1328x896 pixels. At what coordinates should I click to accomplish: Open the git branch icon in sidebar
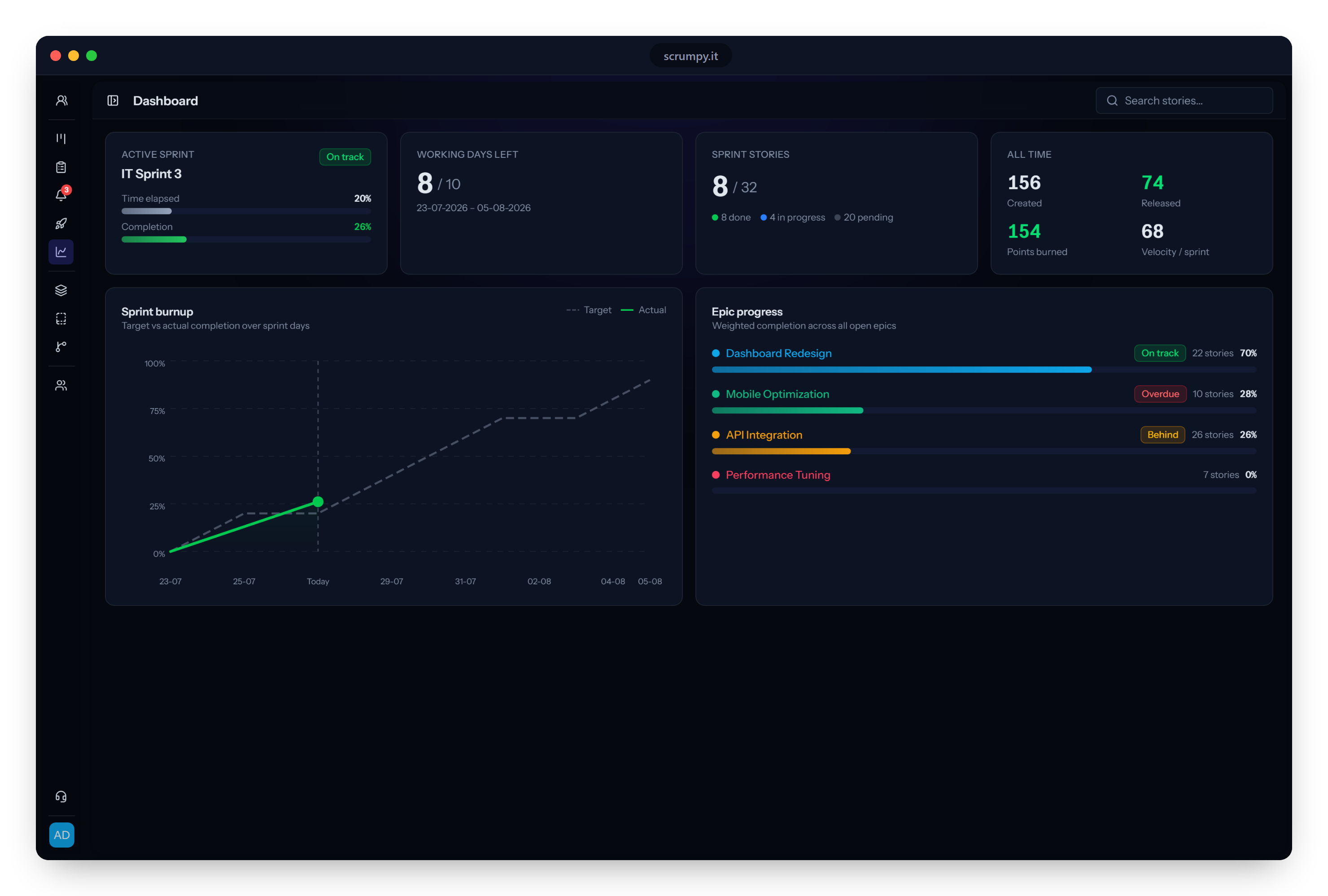[x=61, y=347]
